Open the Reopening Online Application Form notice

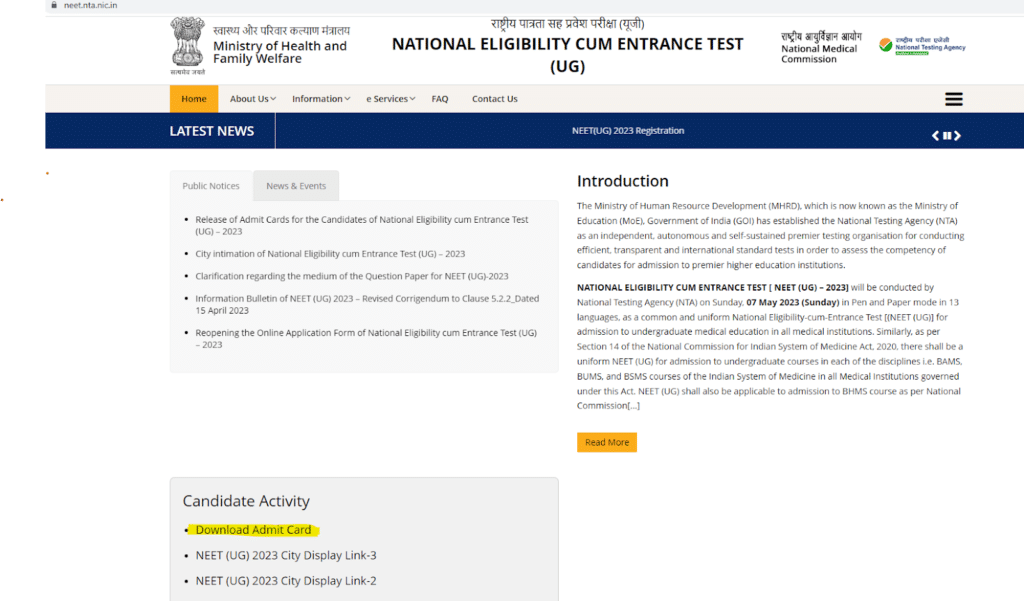click(366, 338)
